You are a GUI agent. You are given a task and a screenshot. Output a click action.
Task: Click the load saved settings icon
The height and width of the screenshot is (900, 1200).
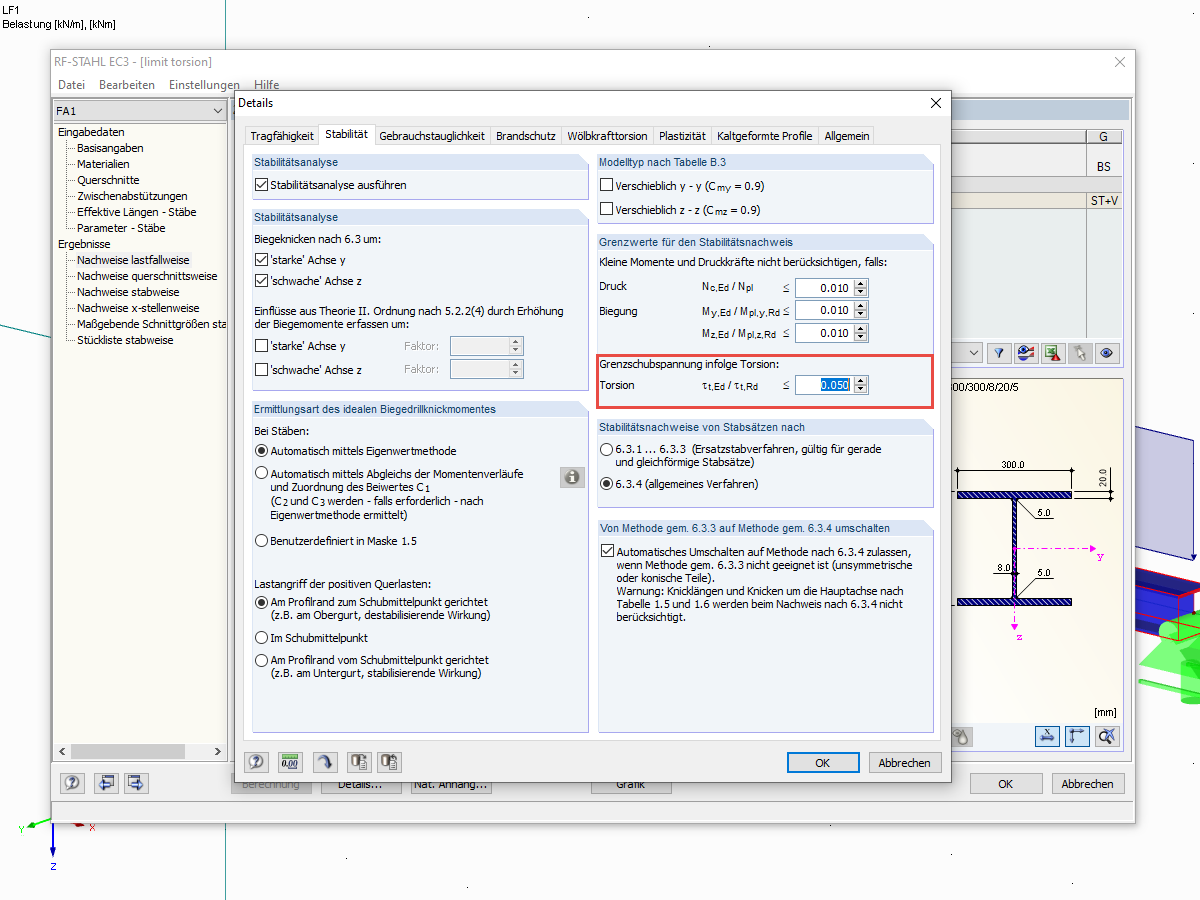click(x=359, y=762)
